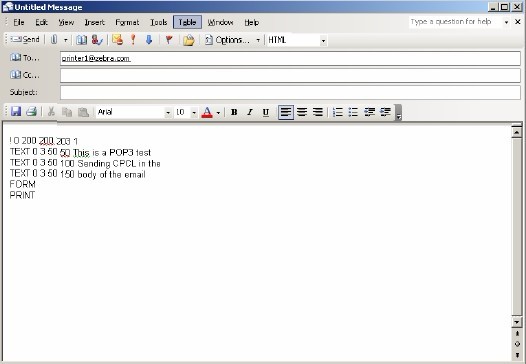Open the View menu
The width and height of the screenshot is (526, 364).
click(66, 22)
